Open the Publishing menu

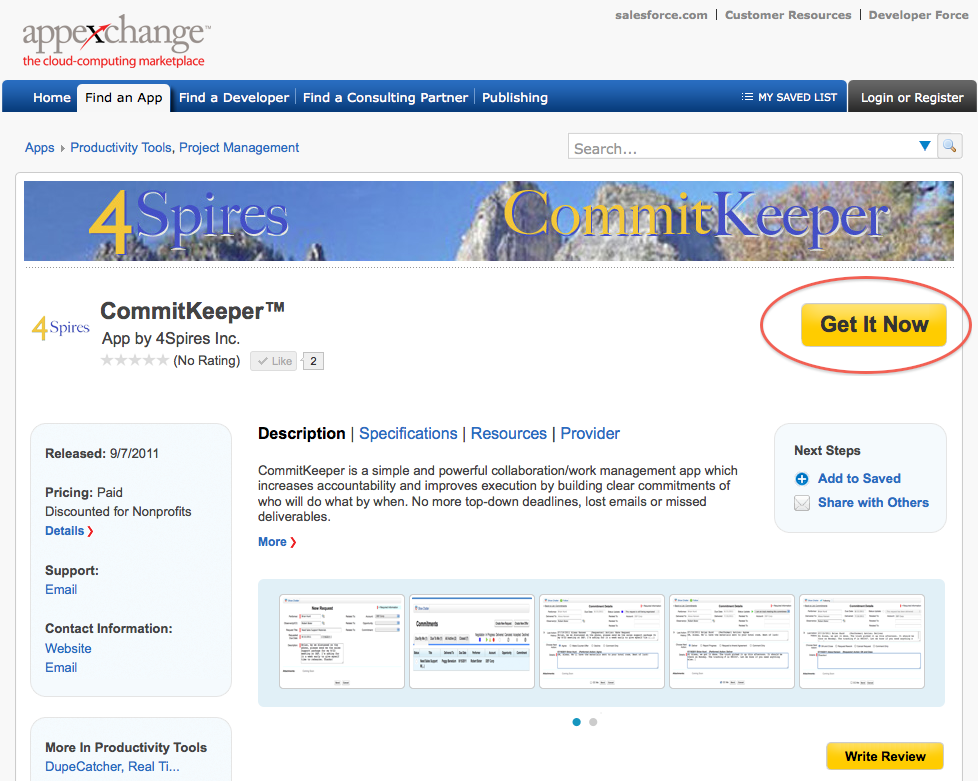pos(514,97)
